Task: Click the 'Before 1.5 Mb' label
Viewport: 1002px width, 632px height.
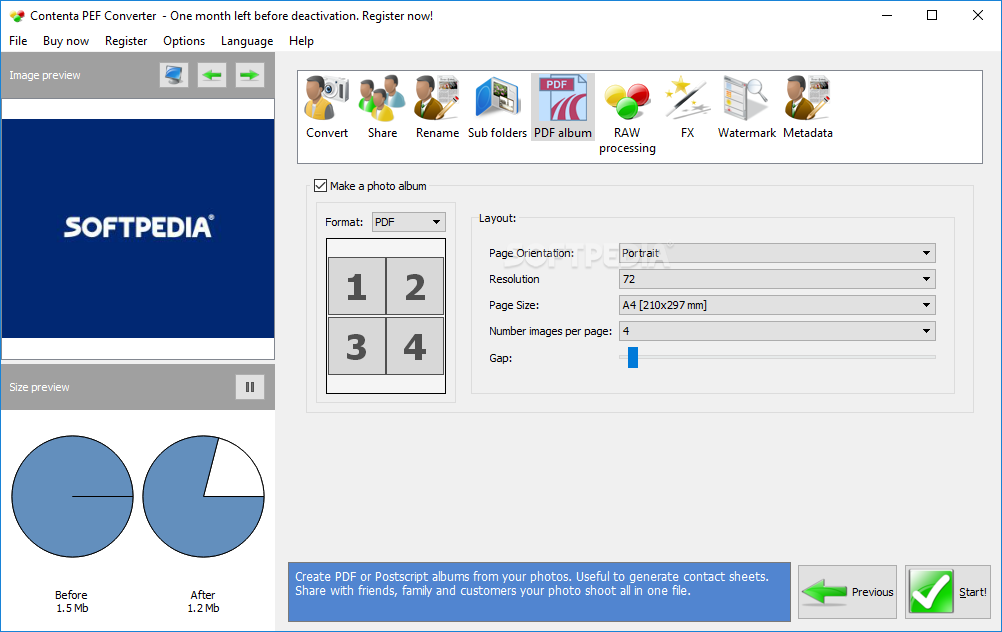Action: tap(72, 601)
